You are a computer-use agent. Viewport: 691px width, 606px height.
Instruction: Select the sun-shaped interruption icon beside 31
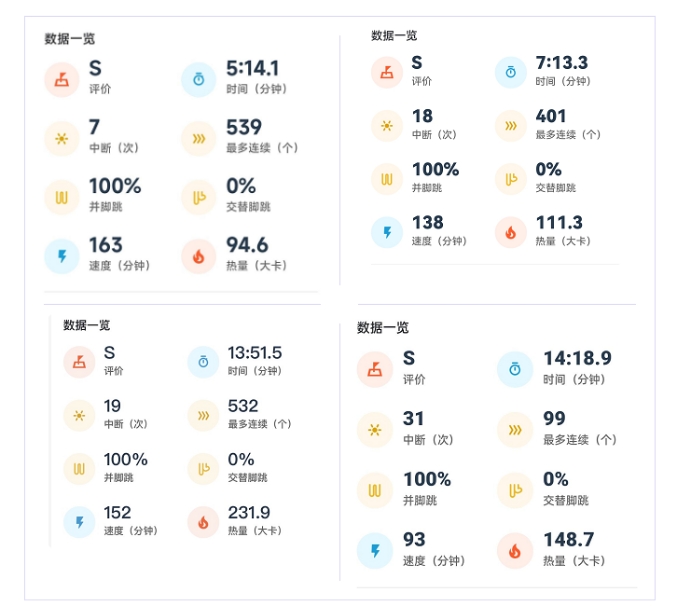[375, 430]
